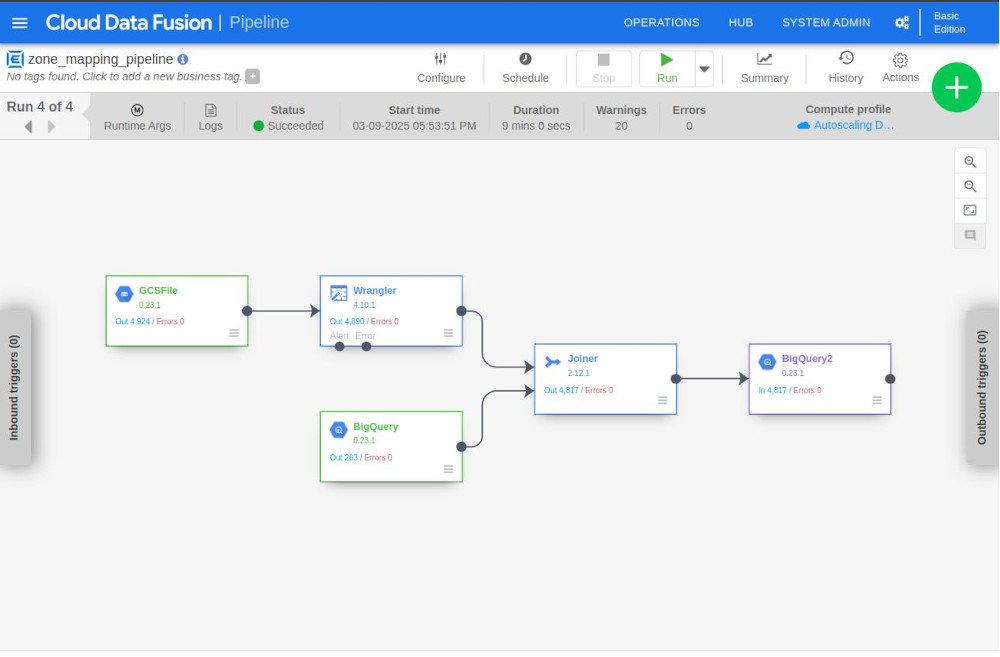
Task: Select the BigQuery source node icon
Action: pyautogui.click(x=338, y=430)
